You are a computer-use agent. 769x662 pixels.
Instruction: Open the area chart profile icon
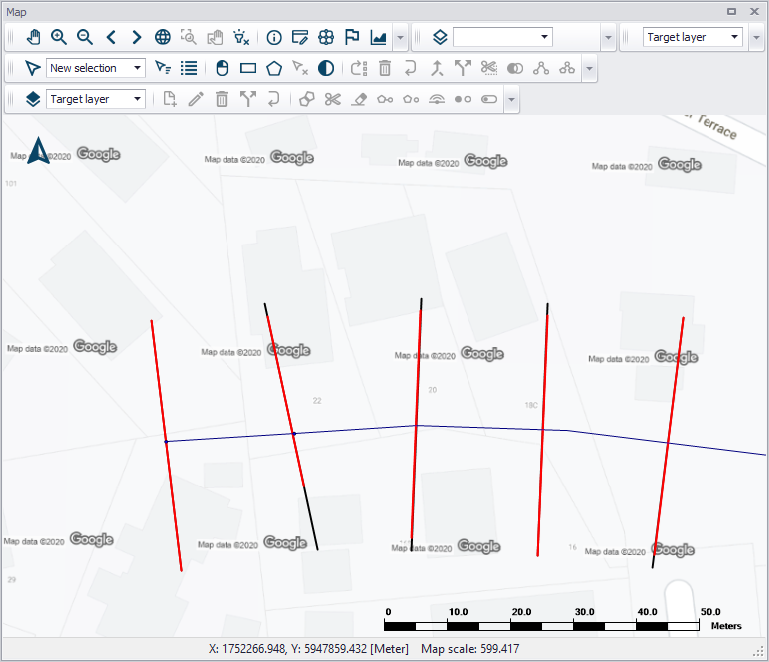(x=378, y=37)
